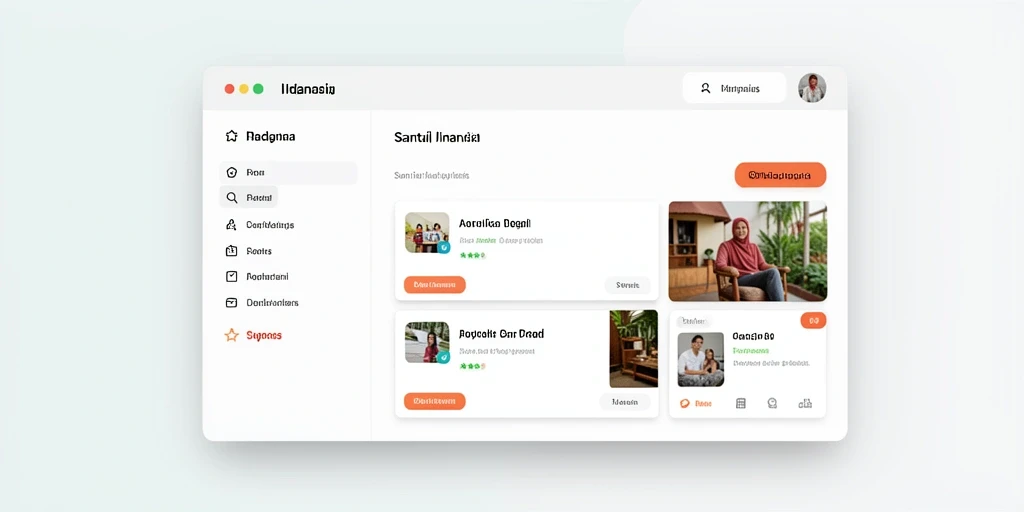This screenshot has width=1024, height=512.
Task: Click grey tag chip atop bottom-right card
Action: (694, 321)
